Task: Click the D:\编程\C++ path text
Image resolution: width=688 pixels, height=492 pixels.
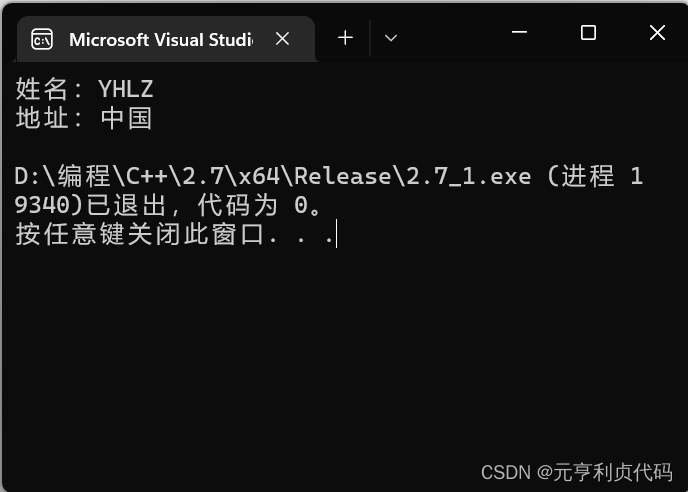Action: 91,176
